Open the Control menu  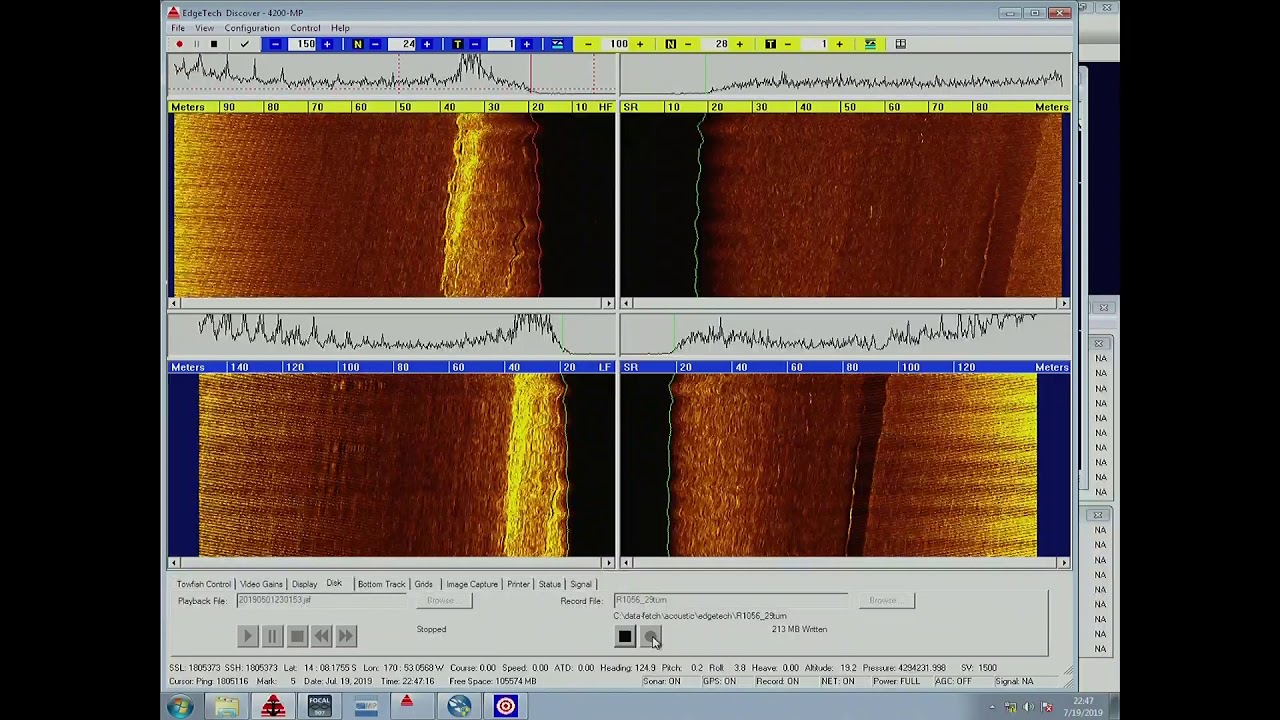click(x=305, y=28)
